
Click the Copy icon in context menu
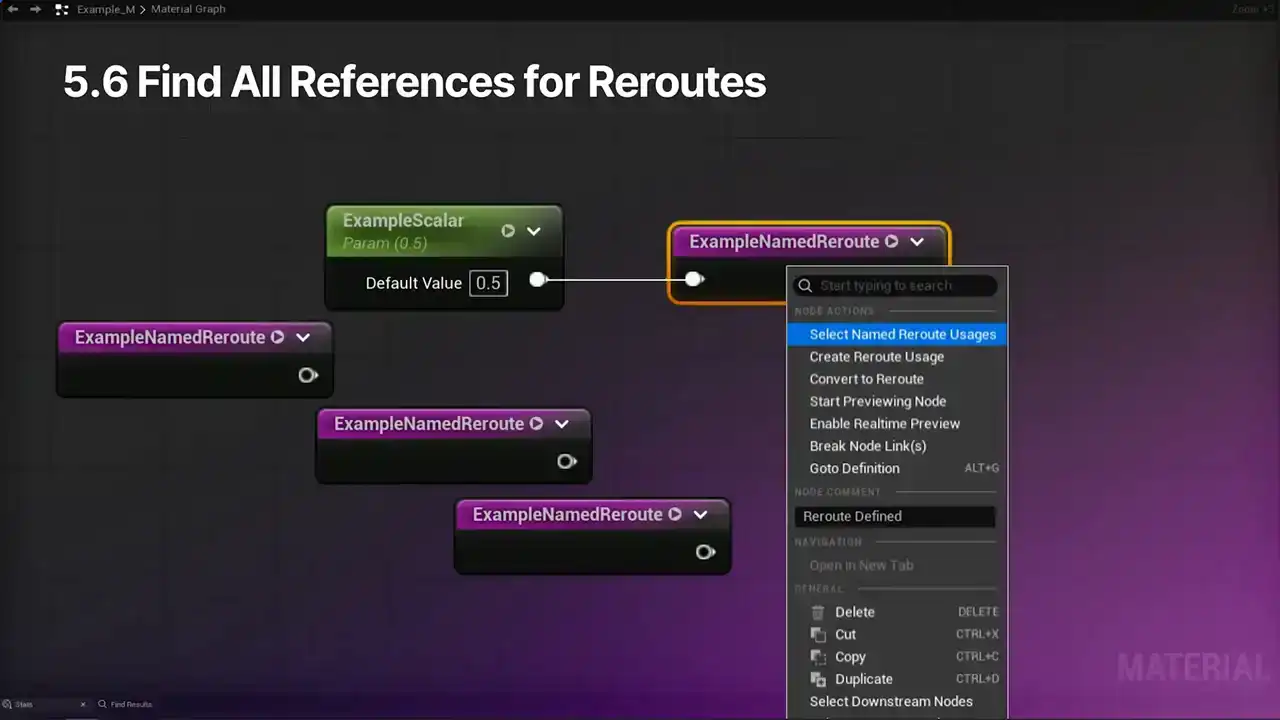(818, 657)
